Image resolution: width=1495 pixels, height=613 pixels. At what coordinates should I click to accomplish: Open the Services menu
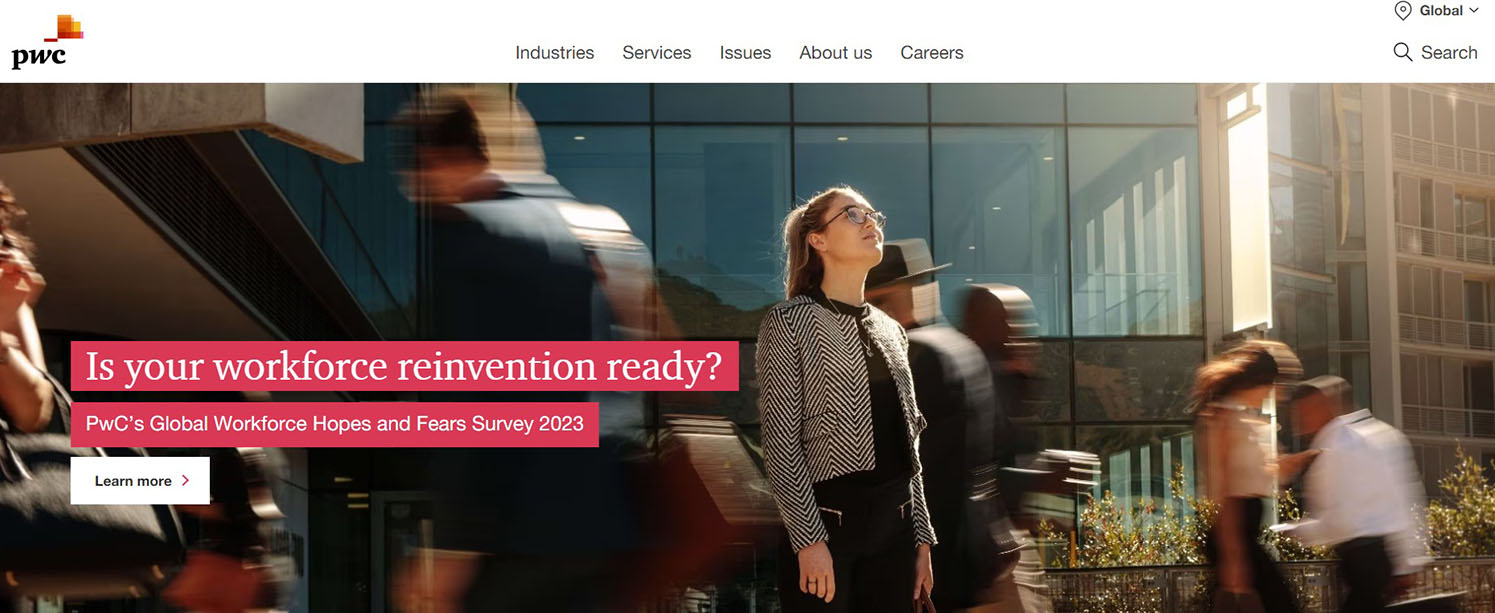[x=656, y=53]
